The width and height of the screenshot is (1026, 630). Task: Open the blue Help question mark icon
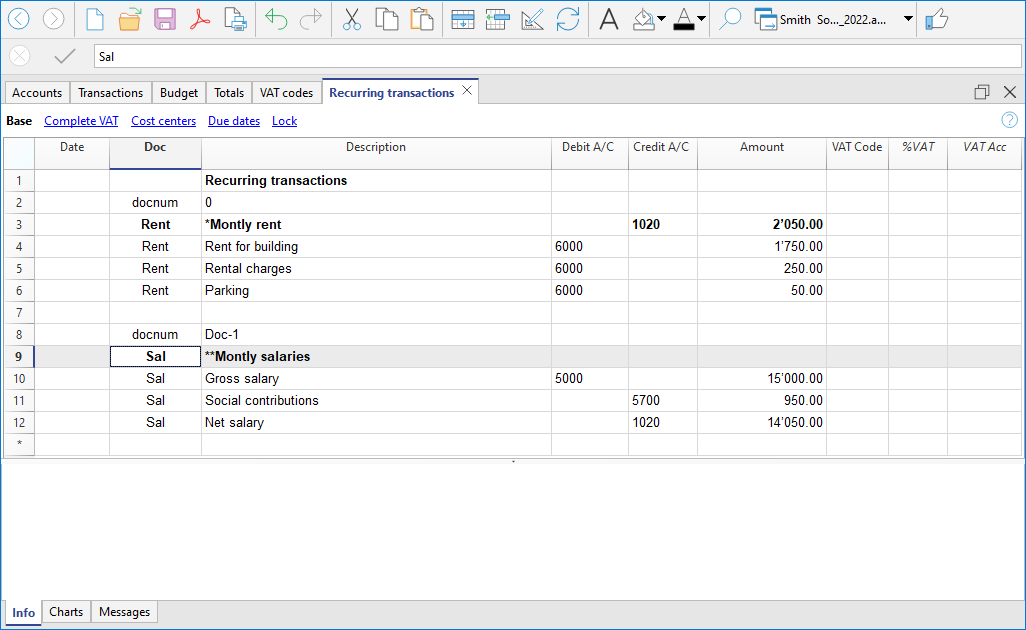[1009, 119]
